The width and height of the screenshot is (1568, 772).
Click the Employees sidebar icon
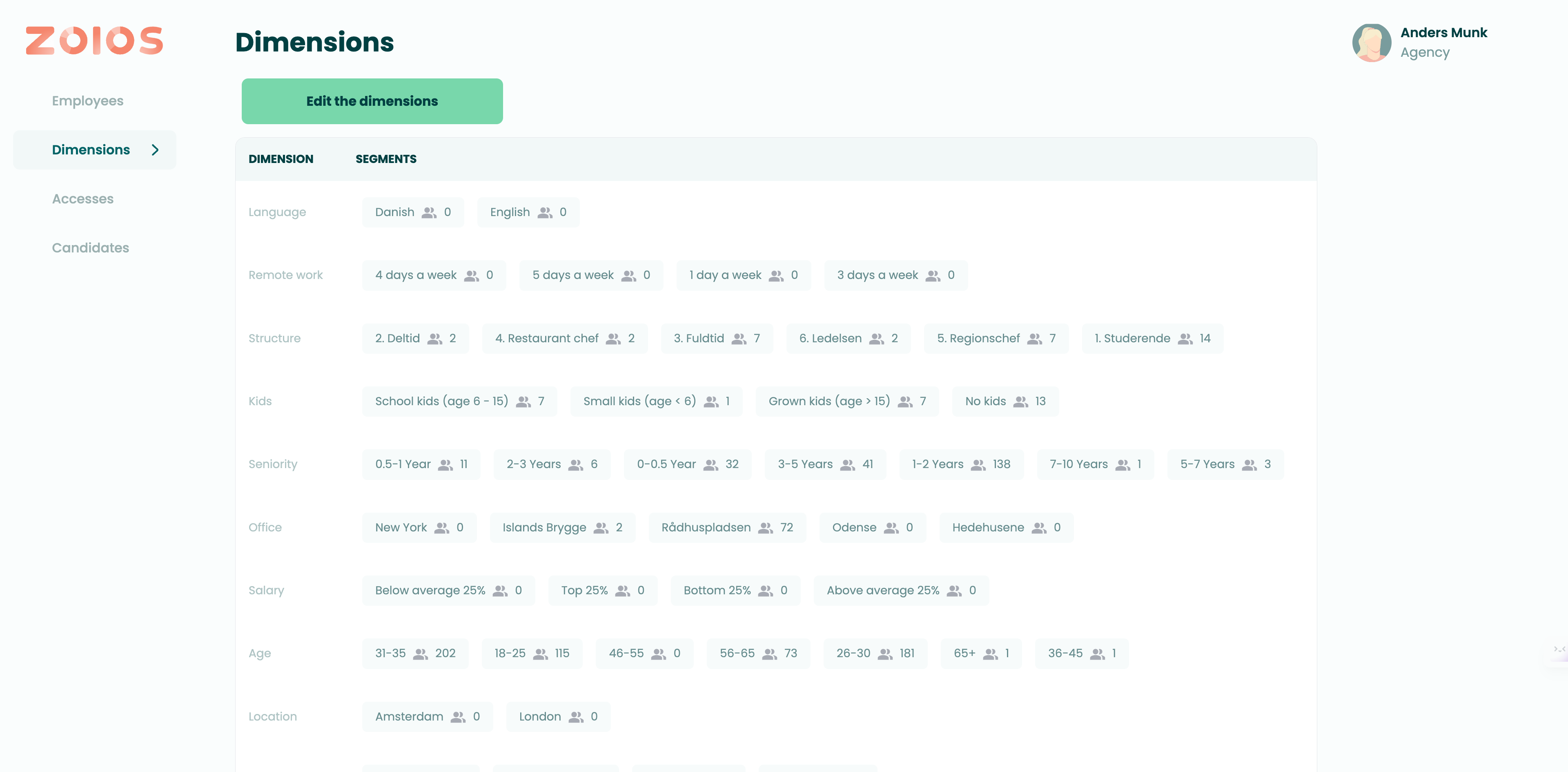[88, 101]
